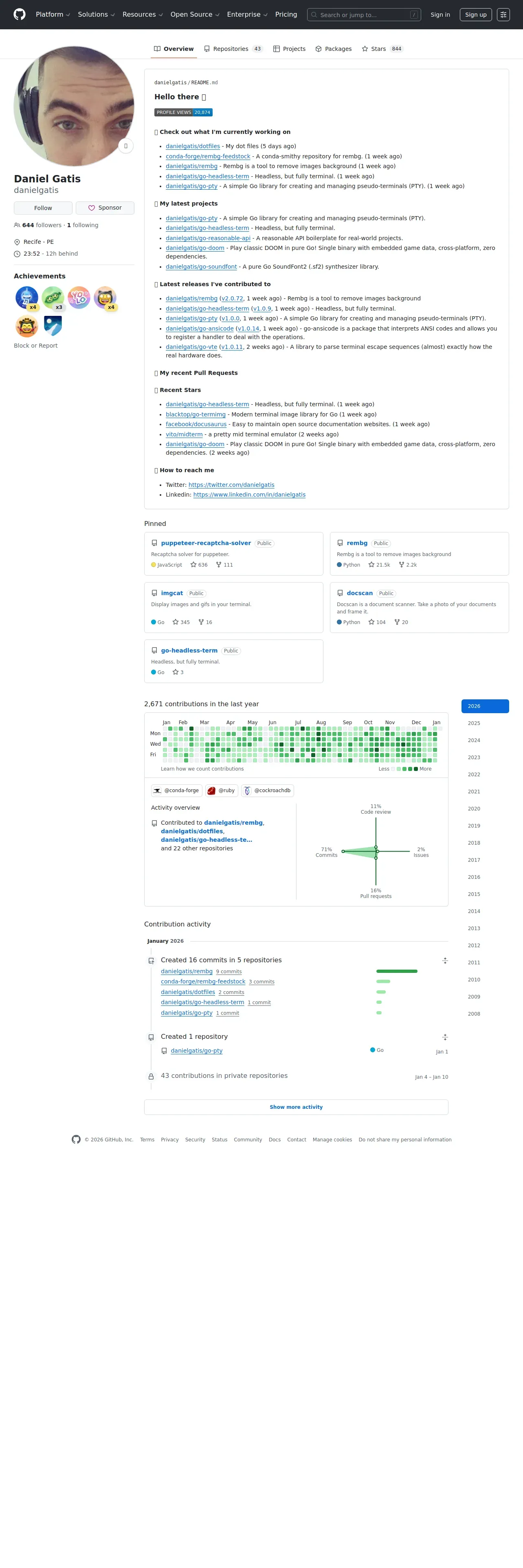Open danielgatis/go-pty under Created 1 repository
Viewport: 523px width, 1568px height.
(197, 1051)
